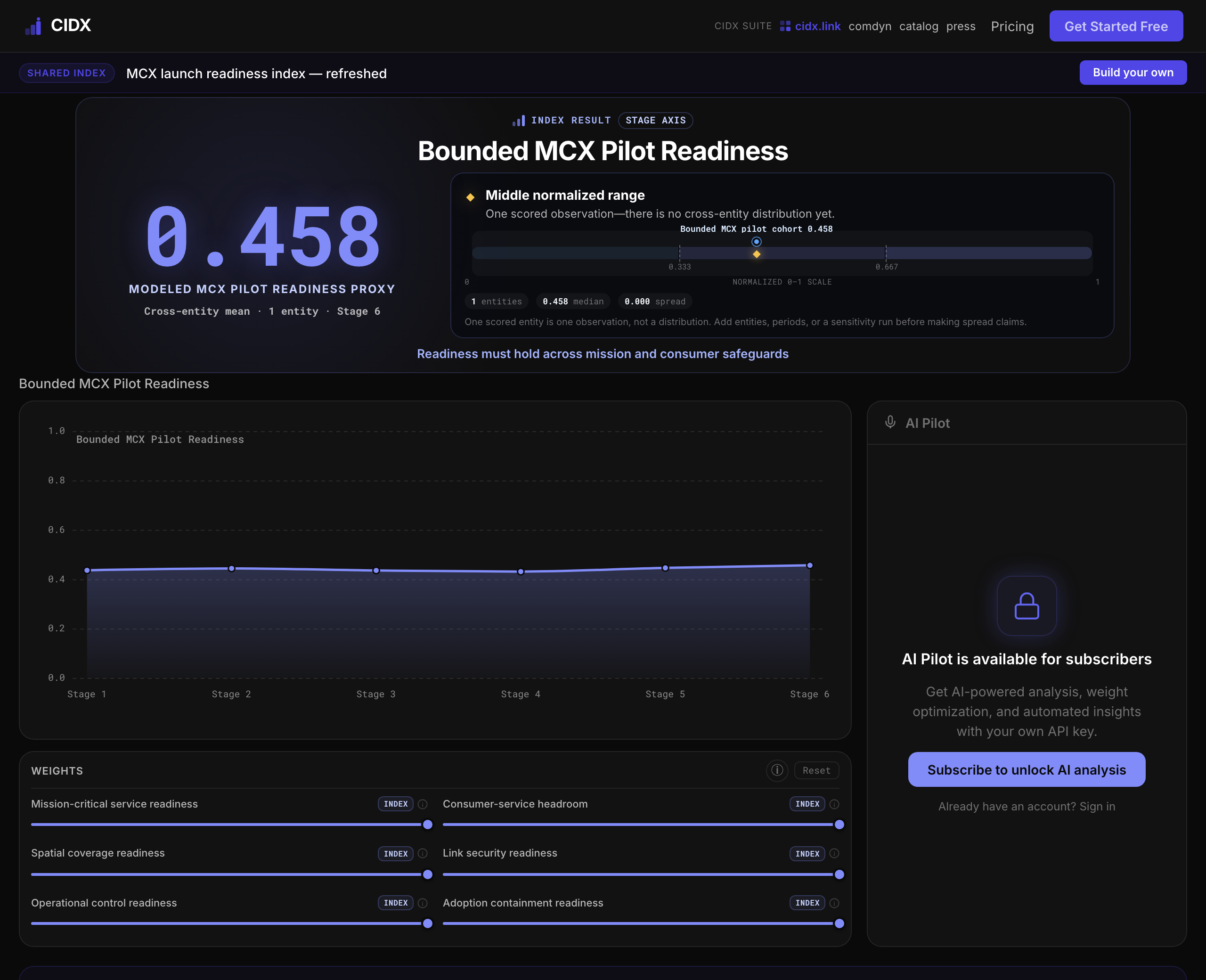The width and height of the screenshot is (1206, 980).
Task: Click the INDEX badge for Adoption containment readiness
Action: click(807, 903)
